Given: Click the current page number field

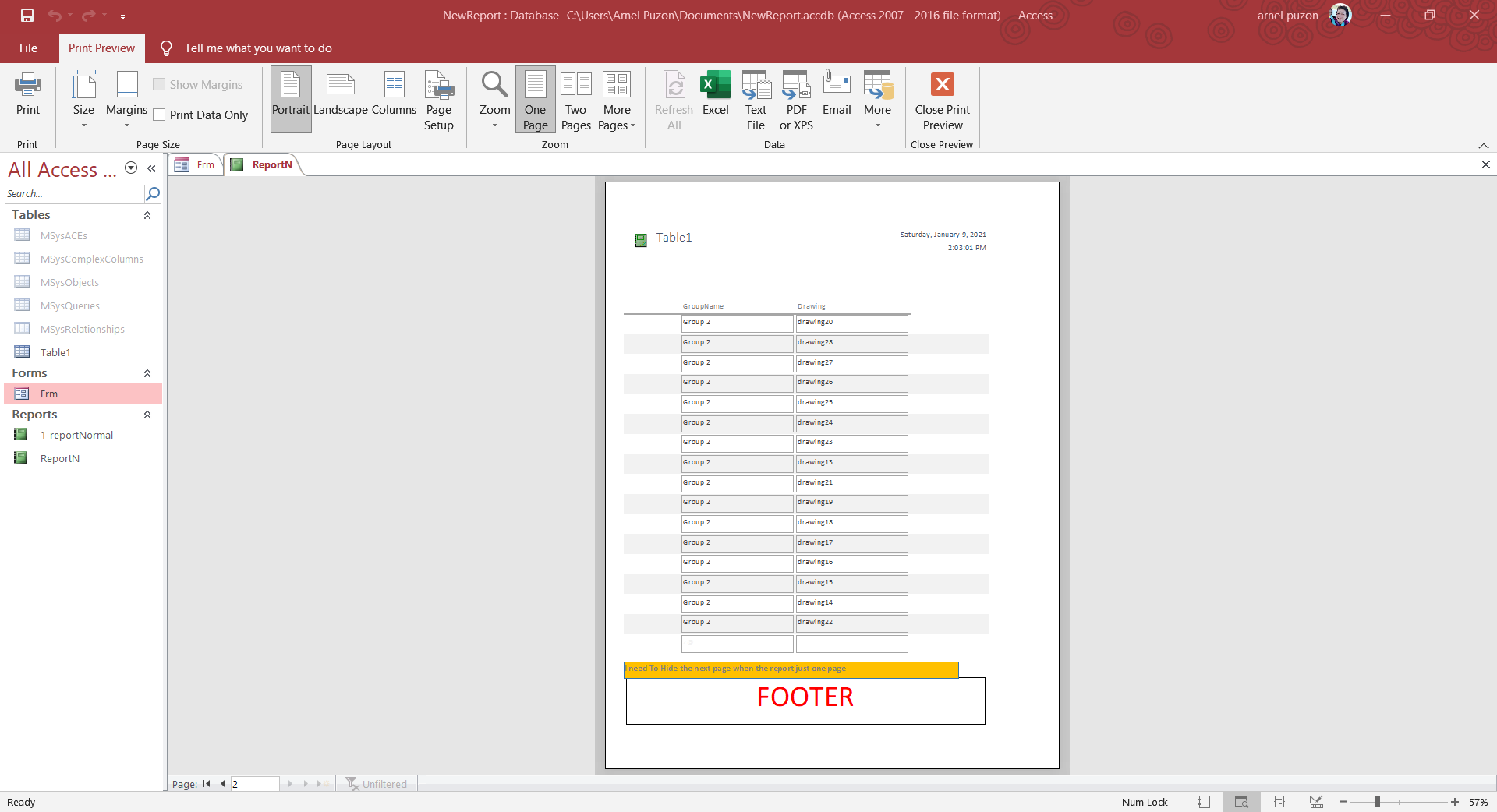Looking at the screenshot, I should pyautogui.click(x=254, y=784).
